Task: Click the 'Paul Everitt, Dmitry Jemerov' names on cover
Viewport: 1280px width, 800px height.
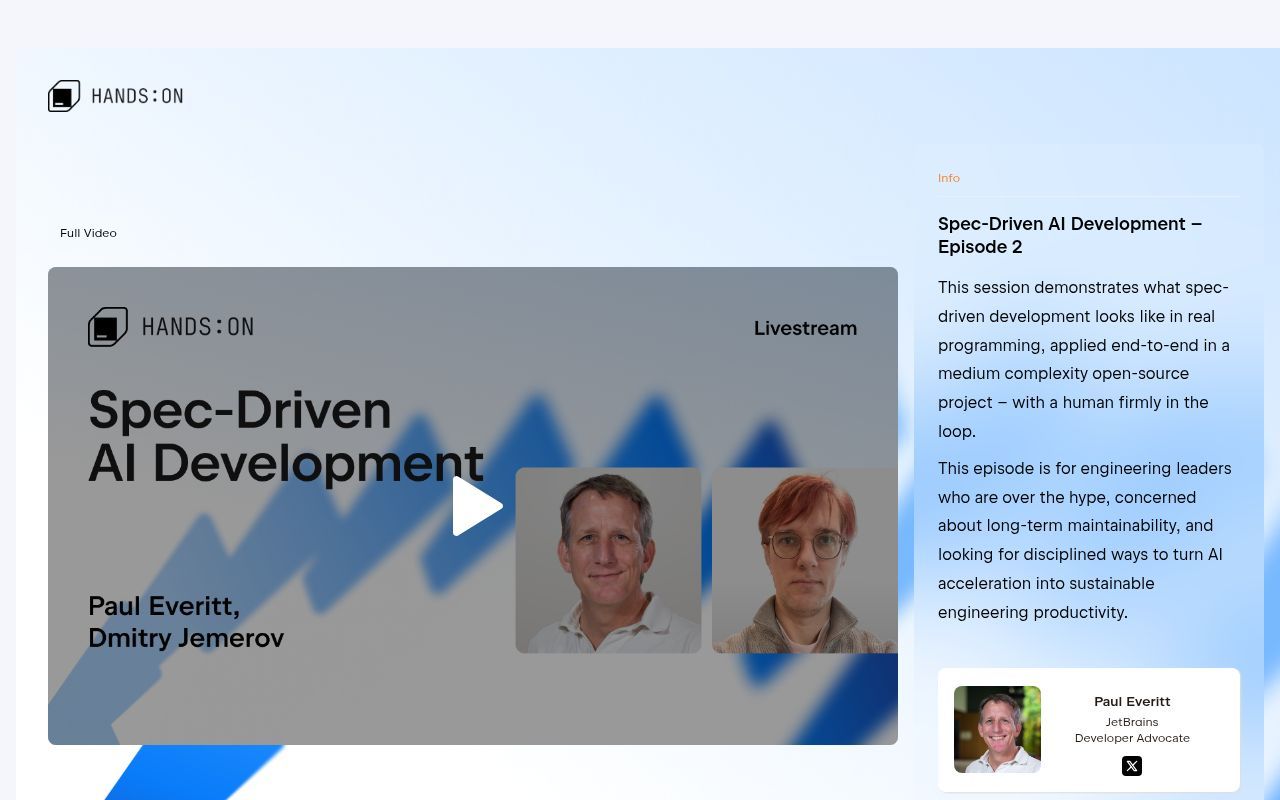Action: (186, 621)
